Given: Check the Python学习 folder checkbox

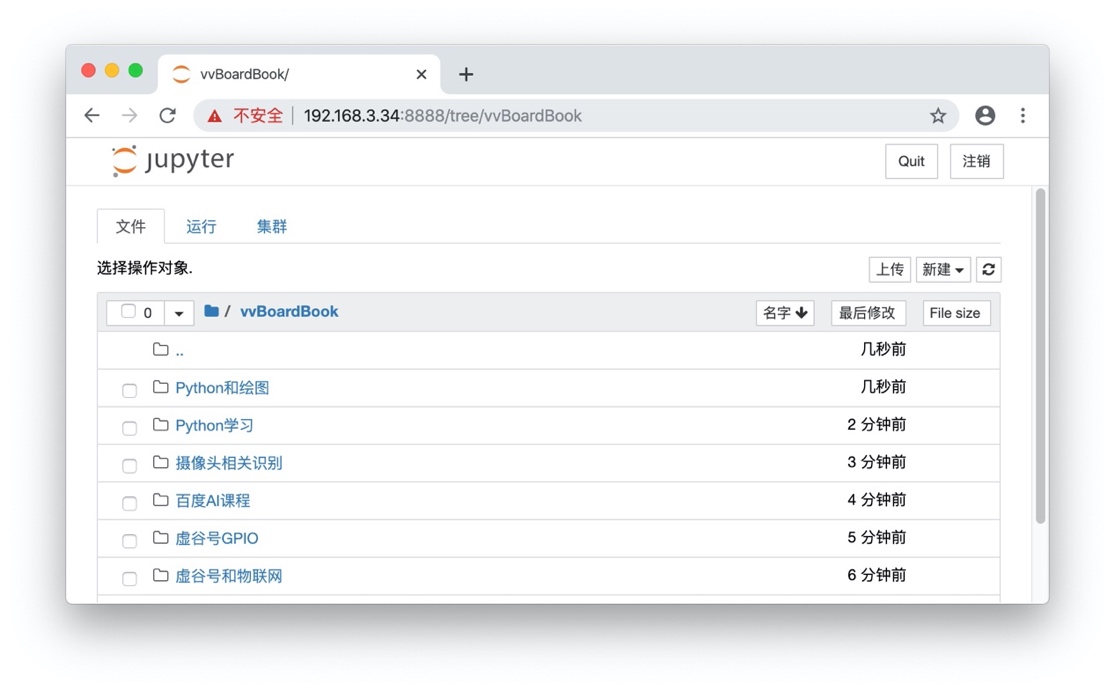Looking at the screenshot, I should (129, 428).
